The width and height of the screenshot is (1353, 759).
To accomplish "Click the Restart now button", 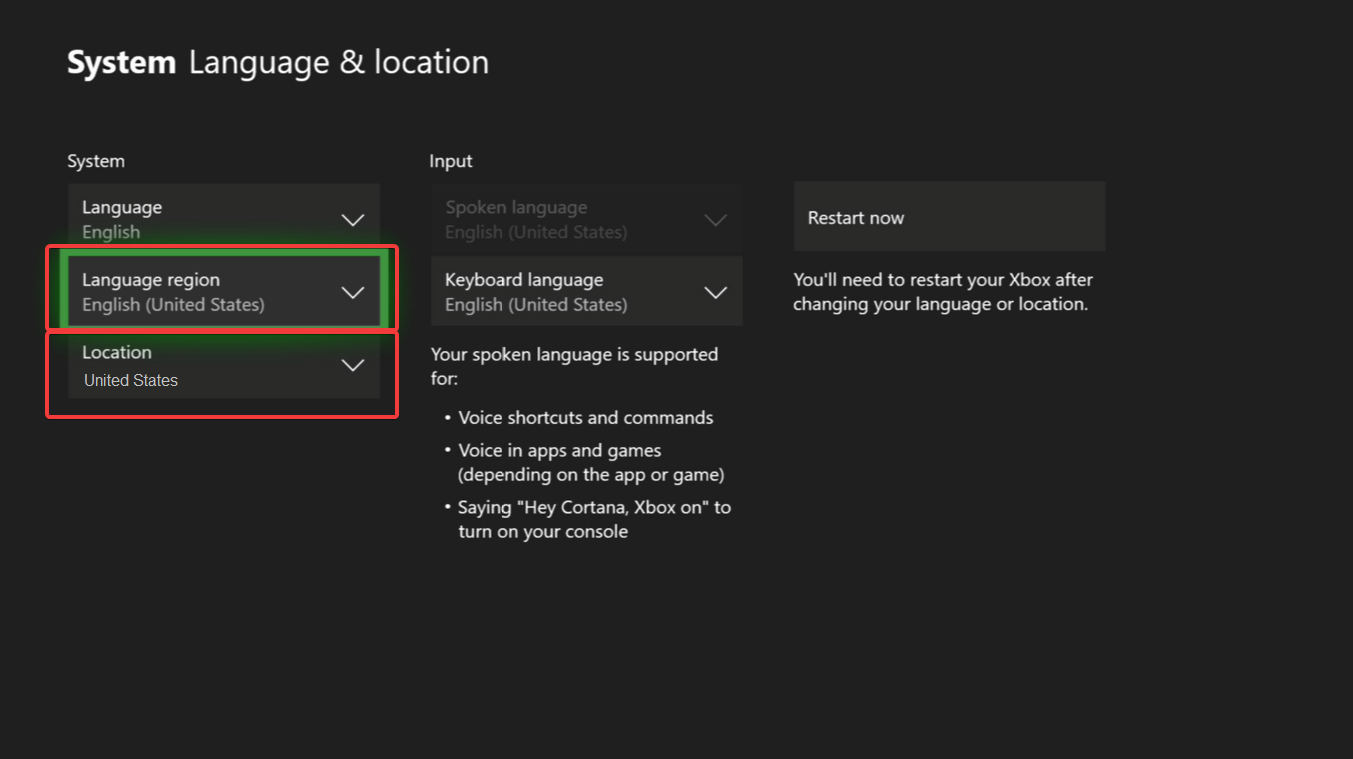I will [950, 217].
